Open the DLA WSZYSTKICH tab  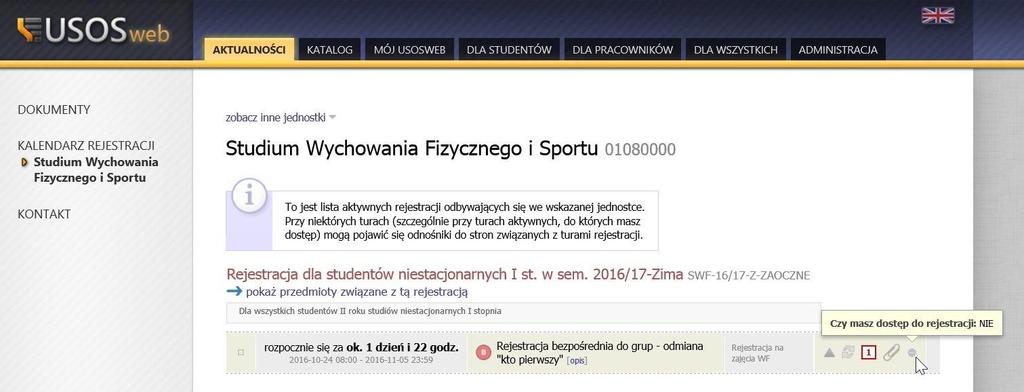[x=735, y=50]
